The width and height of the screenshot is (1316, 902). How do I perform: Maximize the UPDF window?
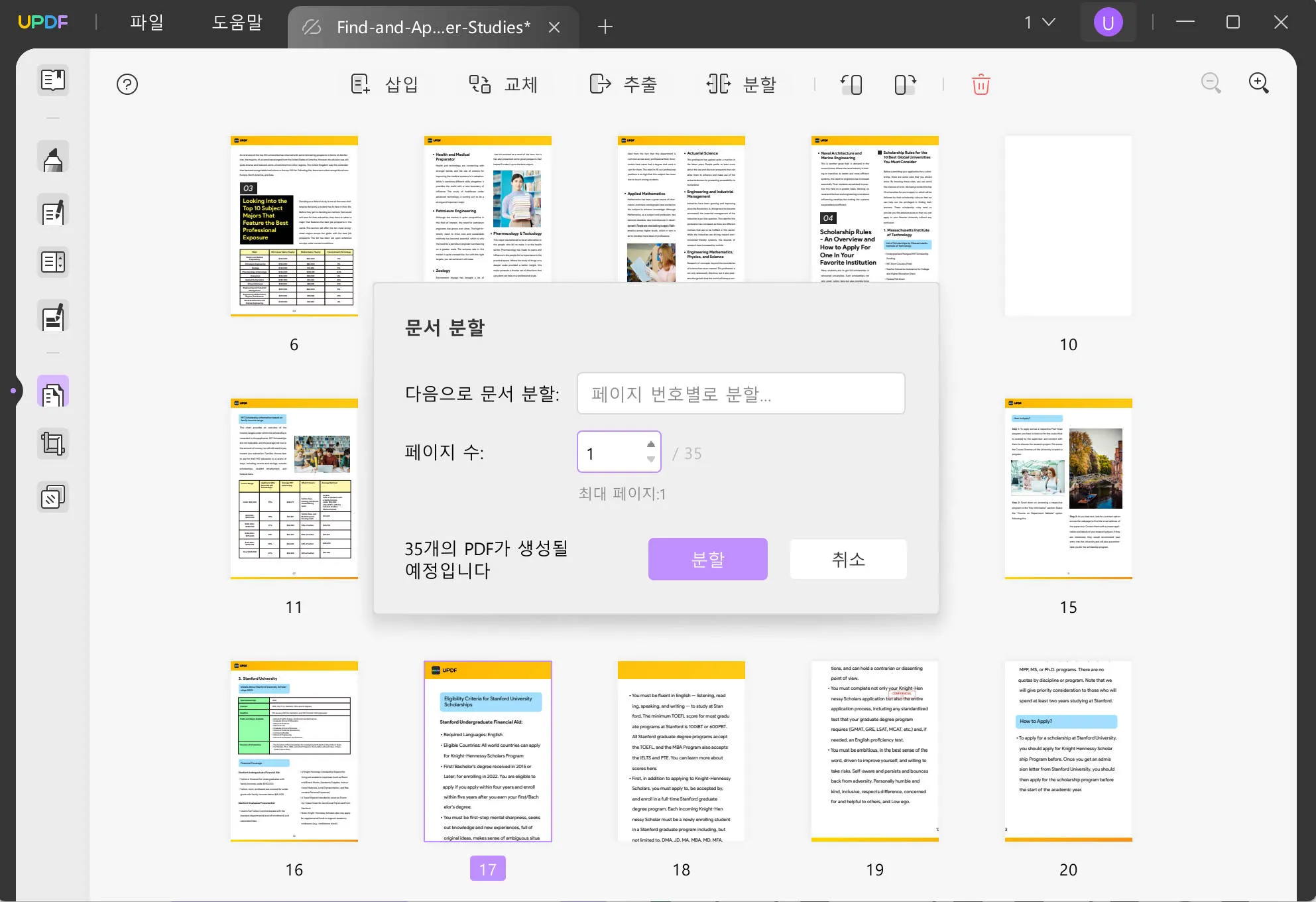[1233, 22]
